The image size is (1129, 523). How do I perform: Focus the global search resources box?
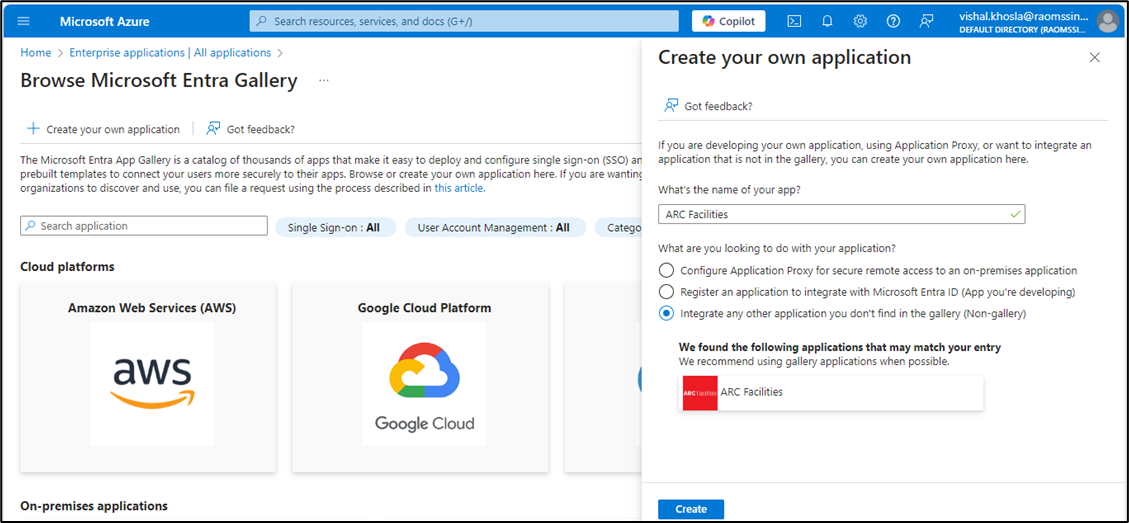point(464,22)
